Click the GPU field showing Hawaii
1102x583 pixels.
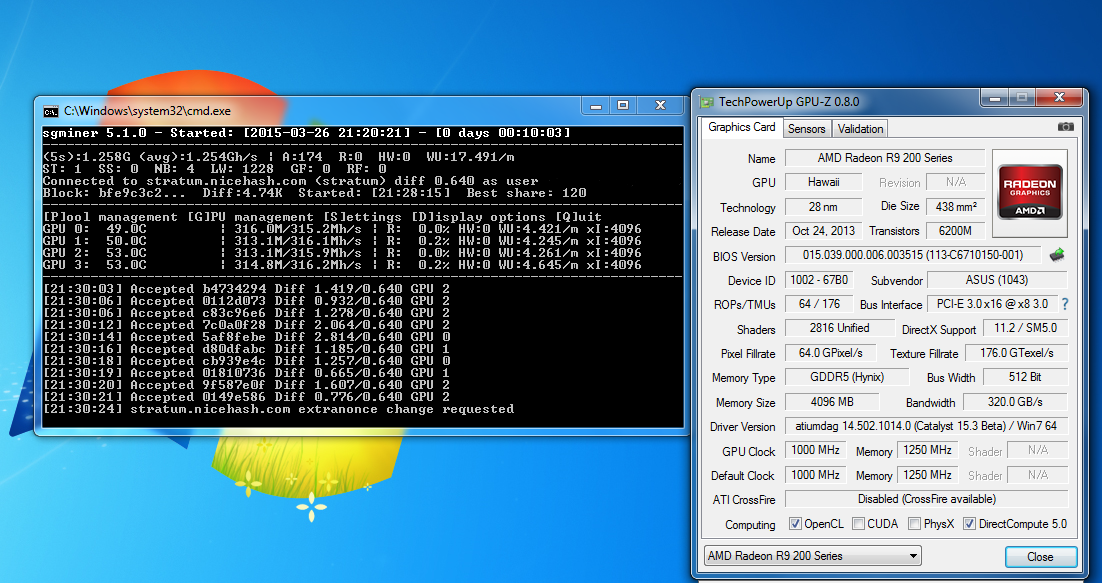[x=824, y=182]
